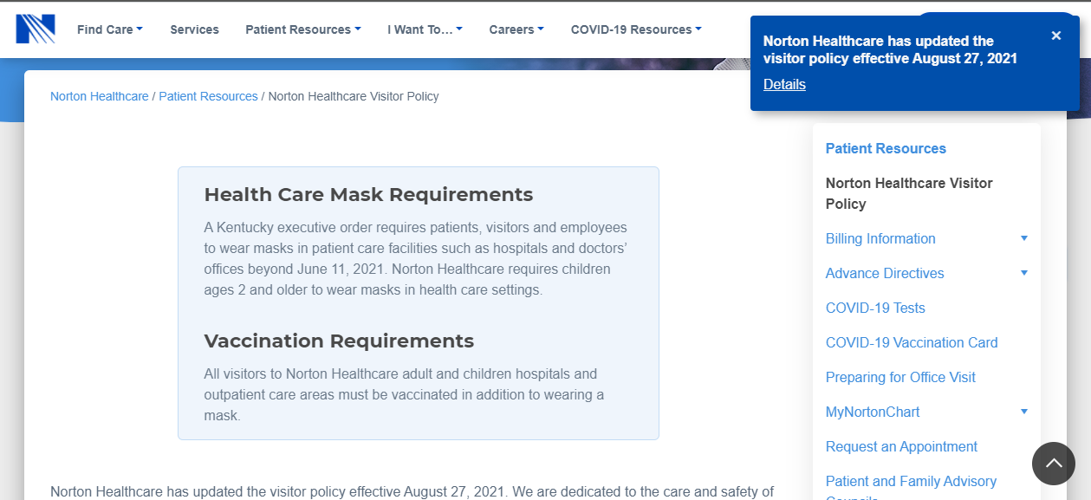Open the I Want To… dropdown

pyautogui.click(x=424, y=29)
